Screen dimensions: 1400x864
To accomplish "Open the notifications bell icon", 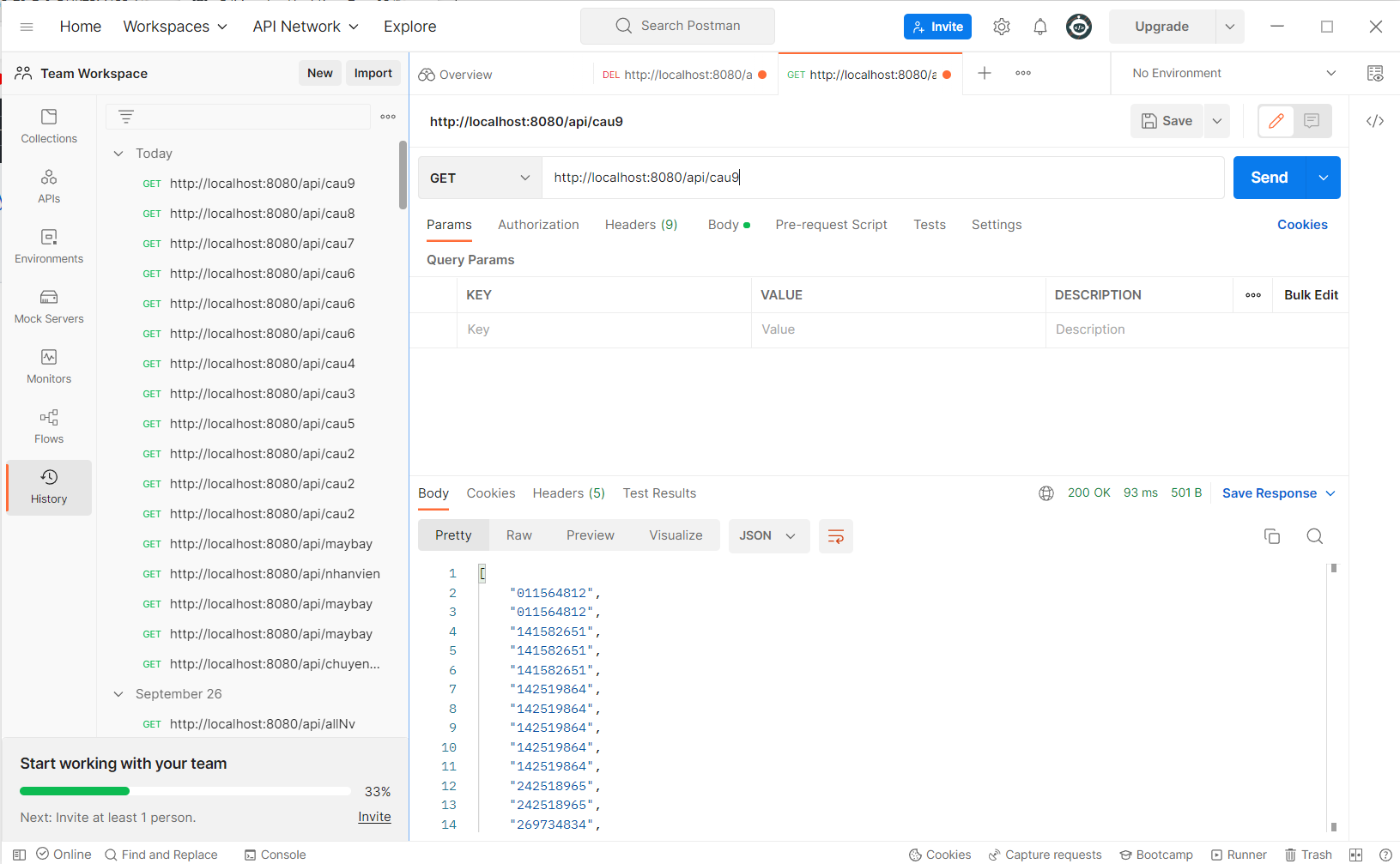I will 1040,27.
